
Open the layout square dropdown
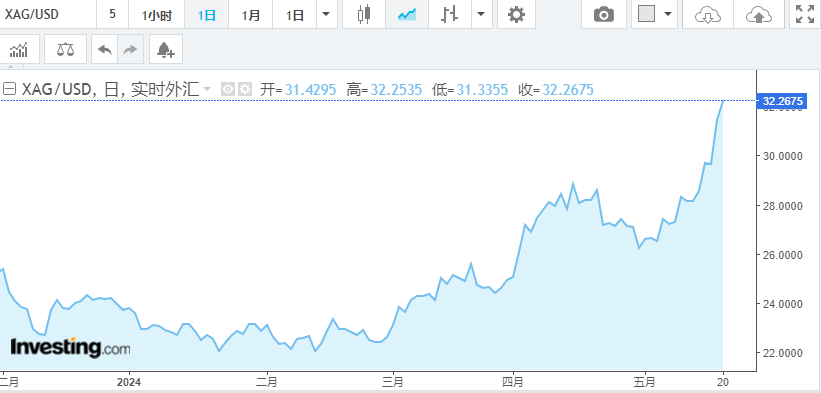click(654, 14)
